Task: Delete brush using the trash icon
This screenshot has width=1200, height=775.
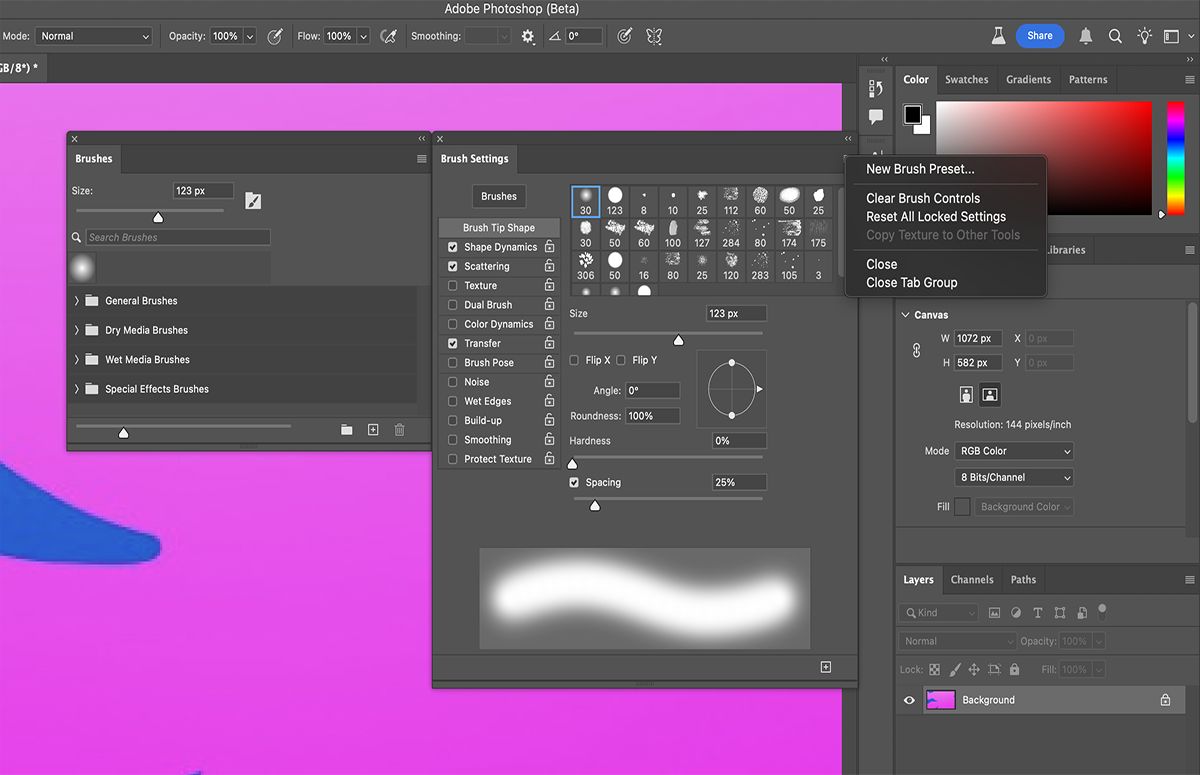Action: [399, 429]
